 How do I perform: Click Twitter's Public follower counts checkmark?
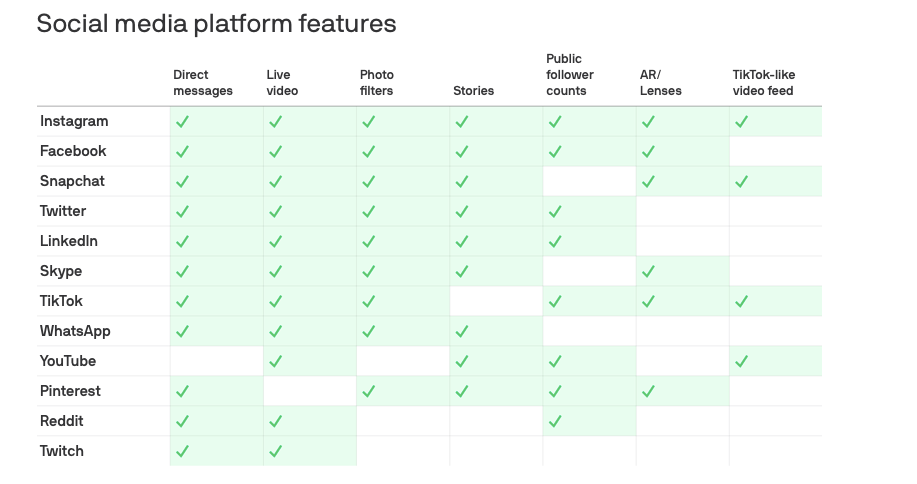tap(555, 212)
